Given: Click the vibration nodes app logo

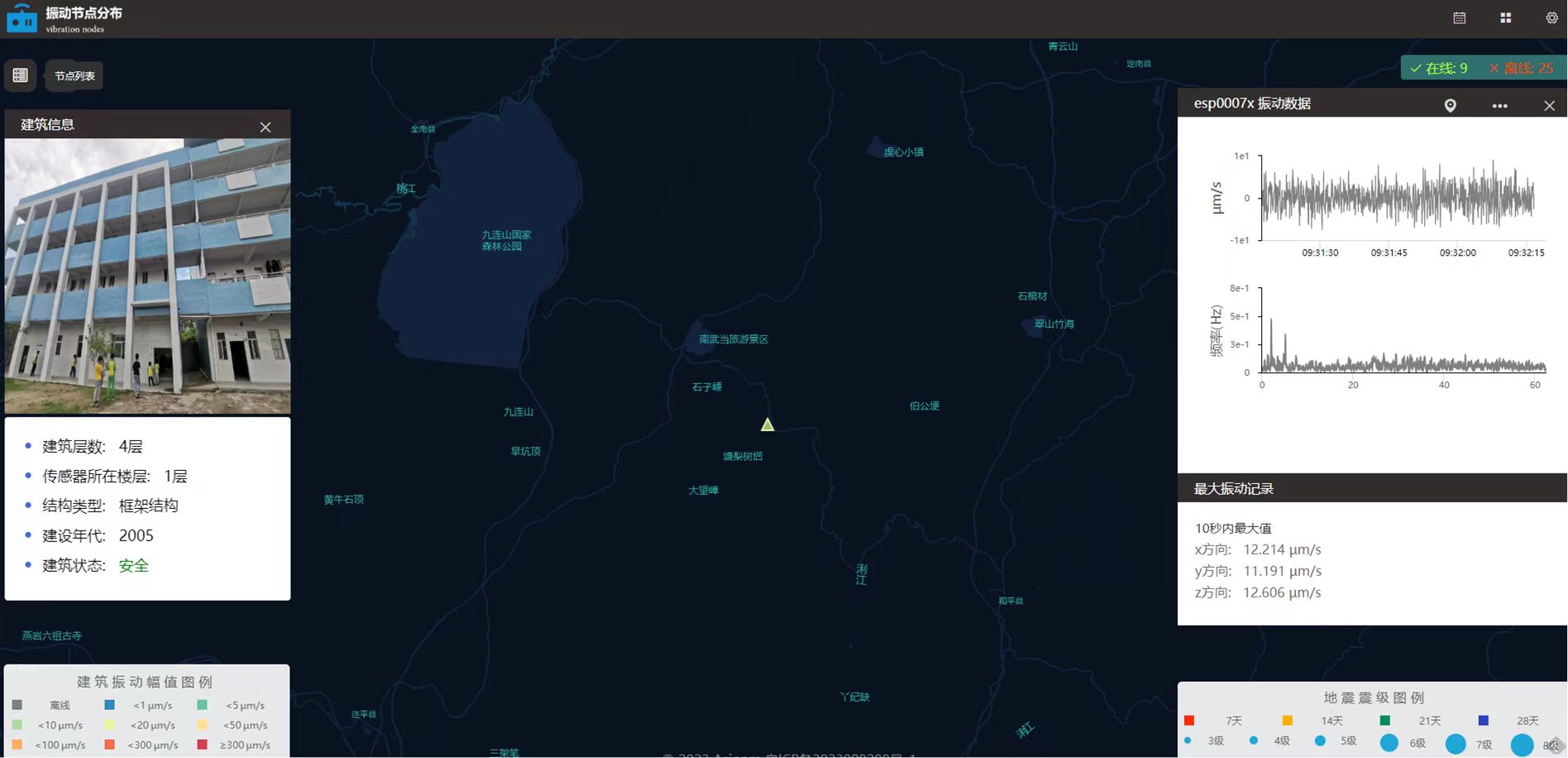Looking at the screenshot, I should (x=22, y=18).
